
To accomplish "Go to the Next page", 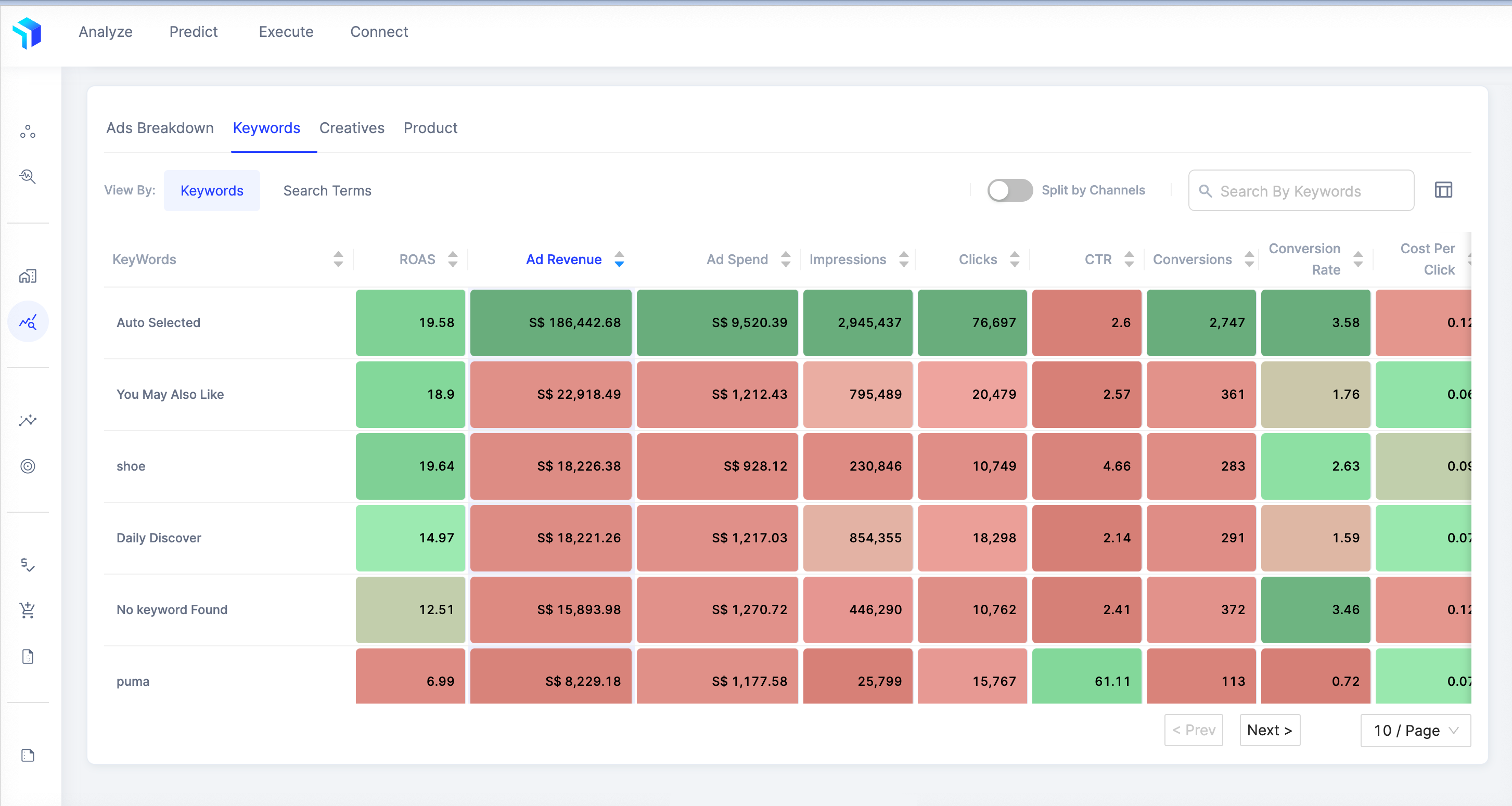I will pyautogui.click(x=1269, y=730).
